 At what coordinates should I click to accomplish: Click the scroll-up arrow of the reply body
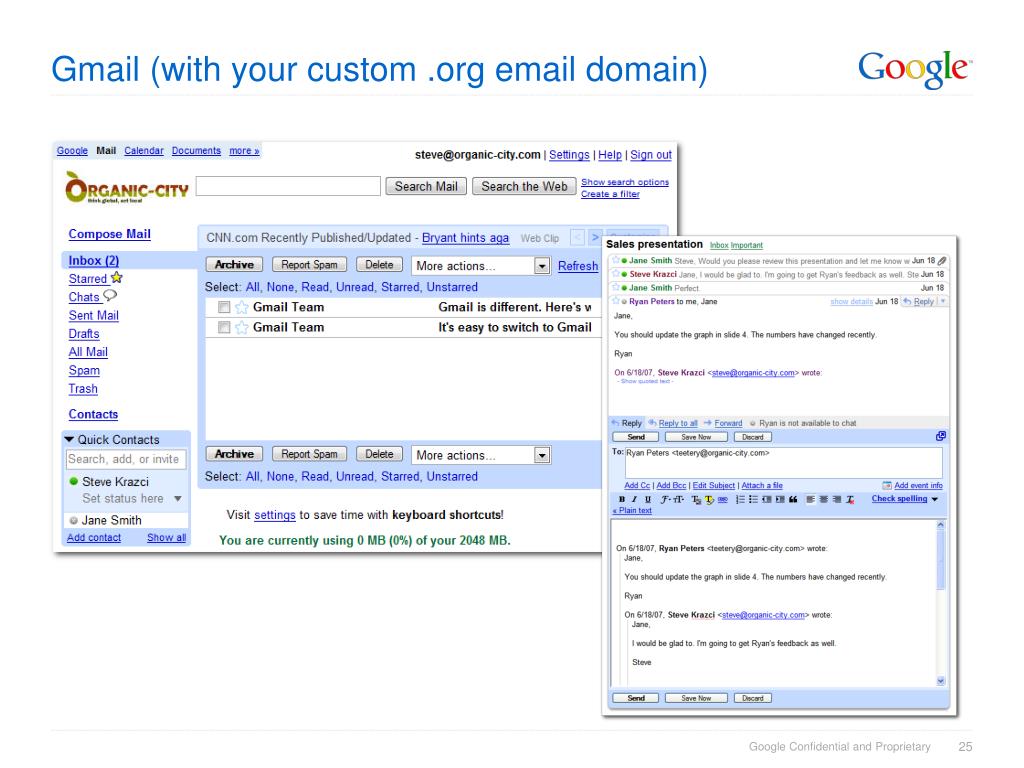coord(941,524)
